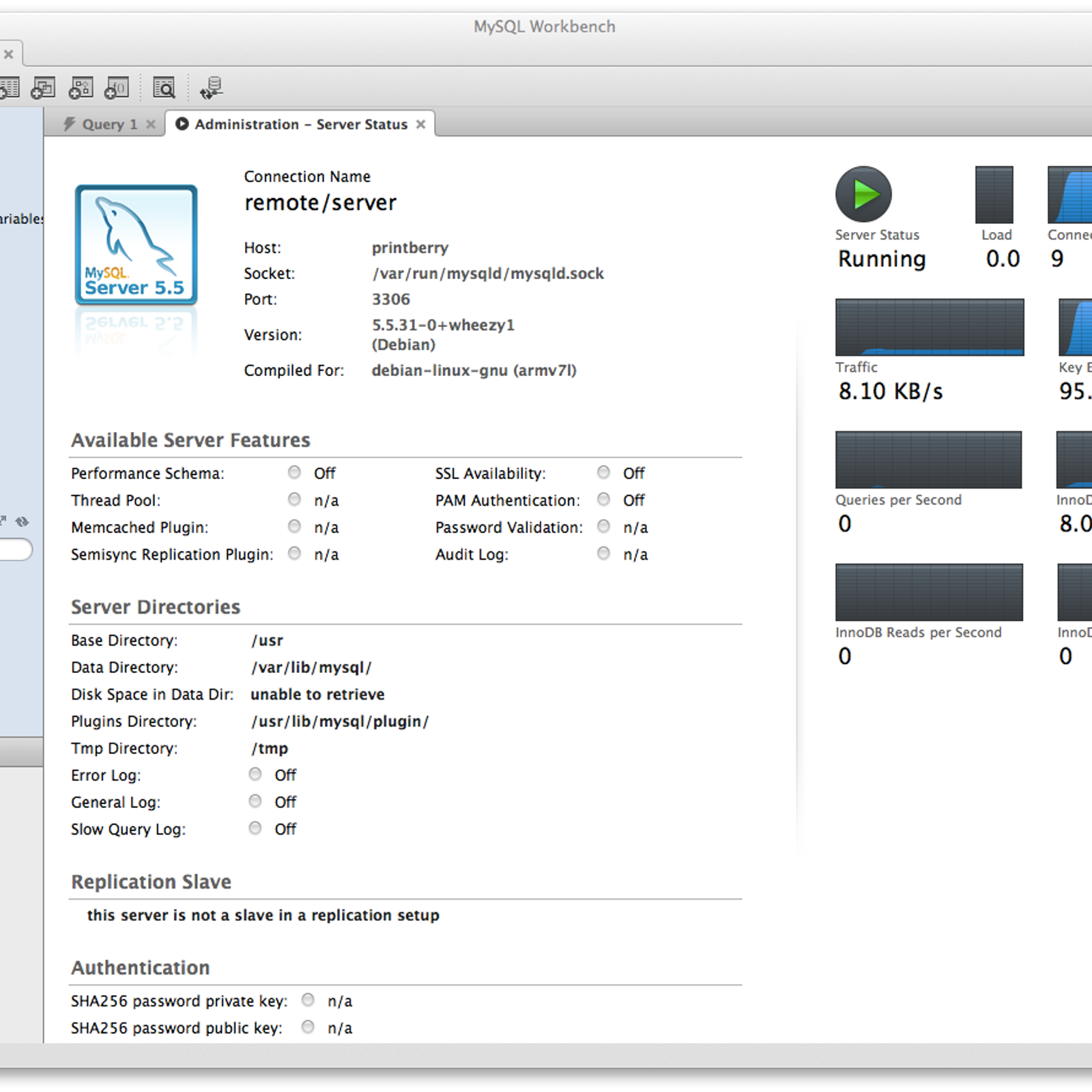Click the filter field in left sidebar
The height and width of the screenshot is (1092, 1092).
pyautogui.click(x=15, y=549)
